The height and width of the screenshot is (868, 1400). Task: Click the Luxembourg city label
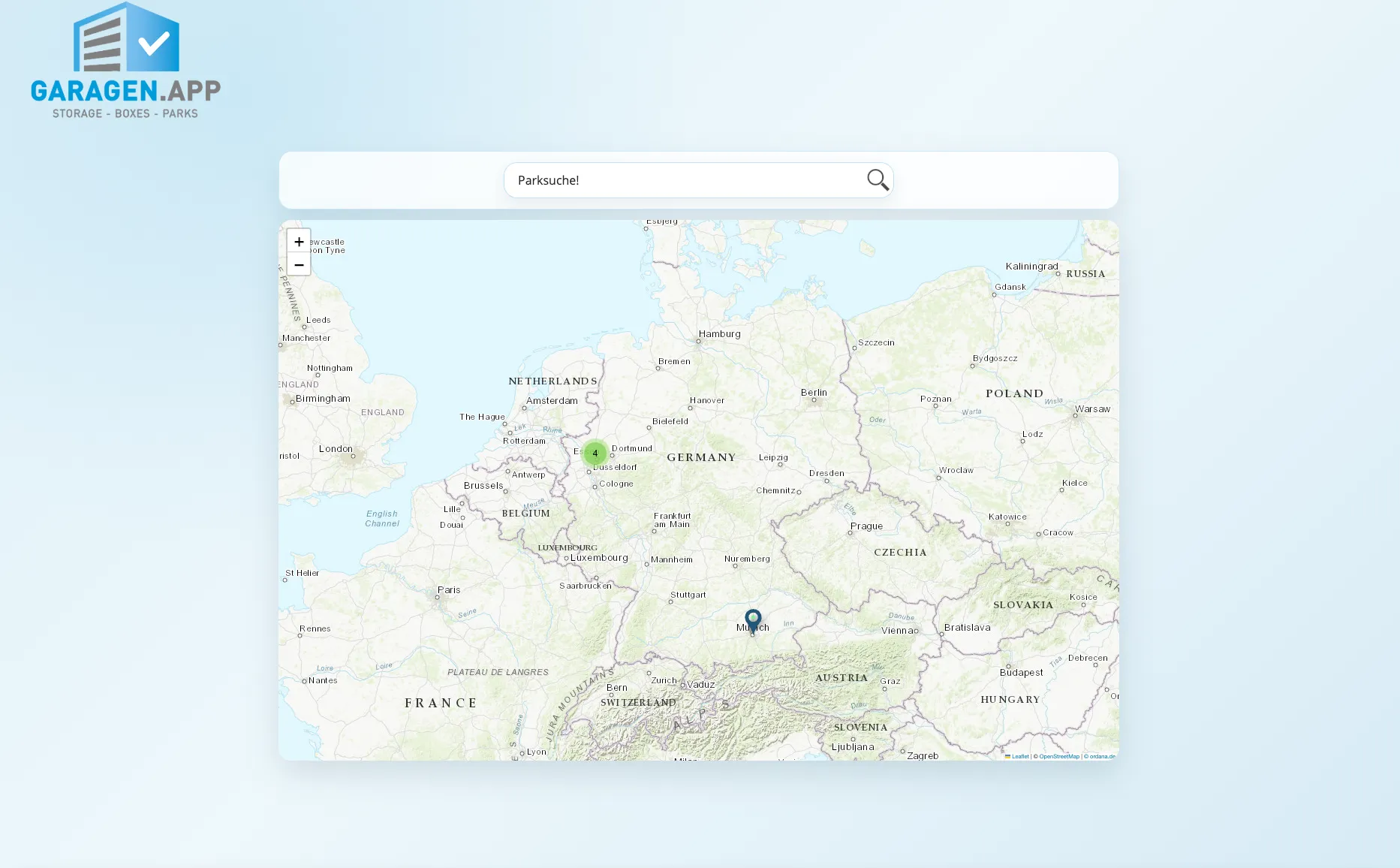coord(599,558)
